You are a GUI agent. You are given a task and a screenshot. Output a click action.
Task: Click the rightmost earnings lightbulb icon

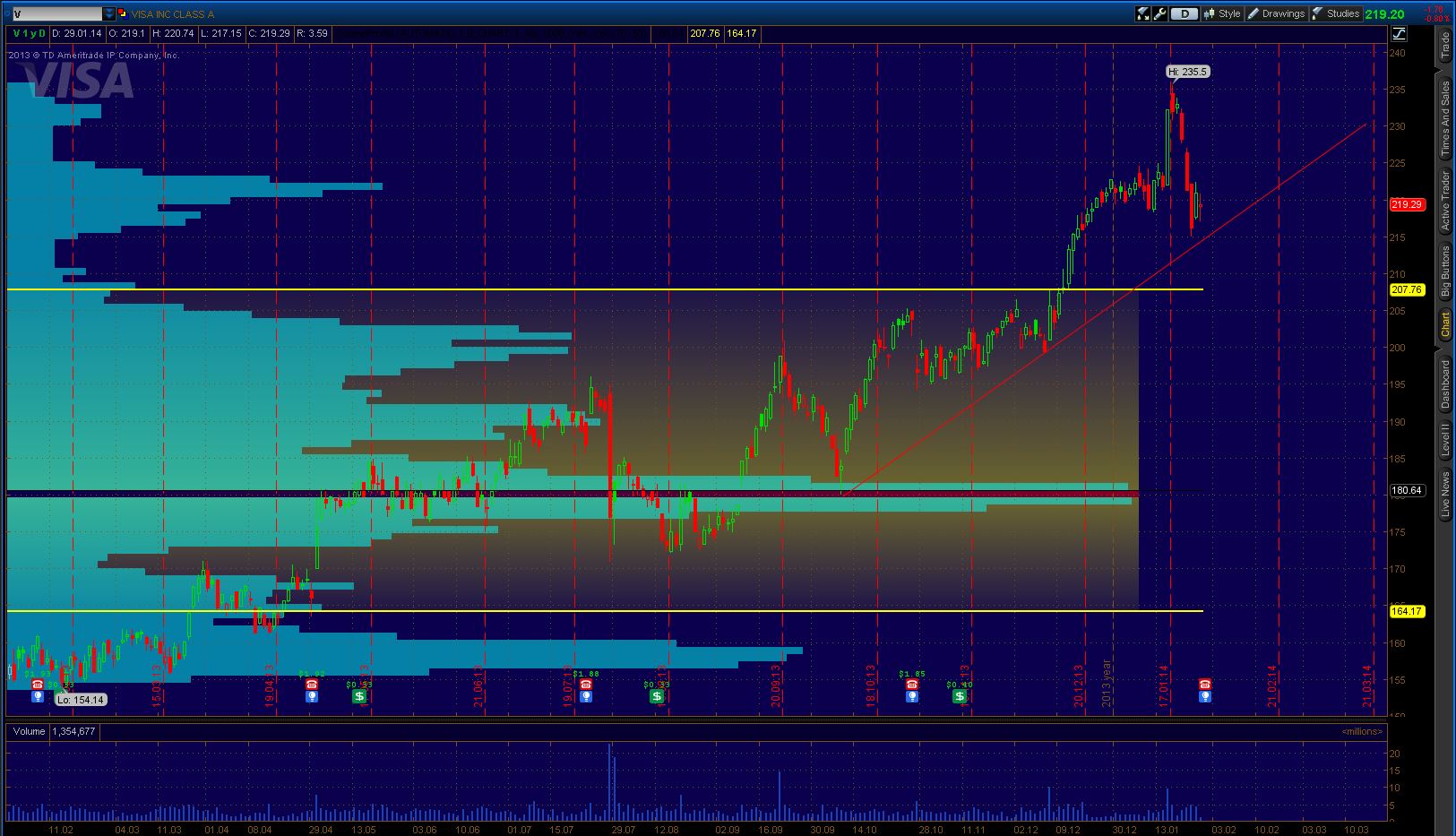tap(1205, 696)
